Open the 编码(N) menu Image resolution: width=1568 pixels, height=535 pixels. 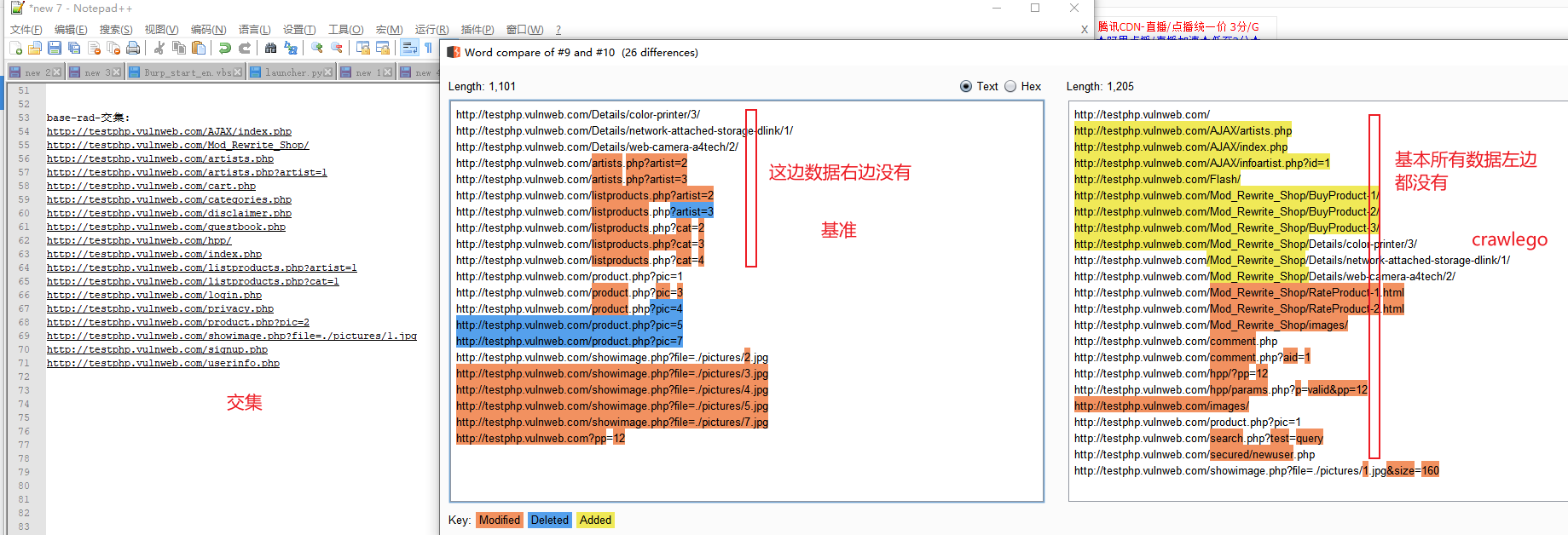click(208, 29)
